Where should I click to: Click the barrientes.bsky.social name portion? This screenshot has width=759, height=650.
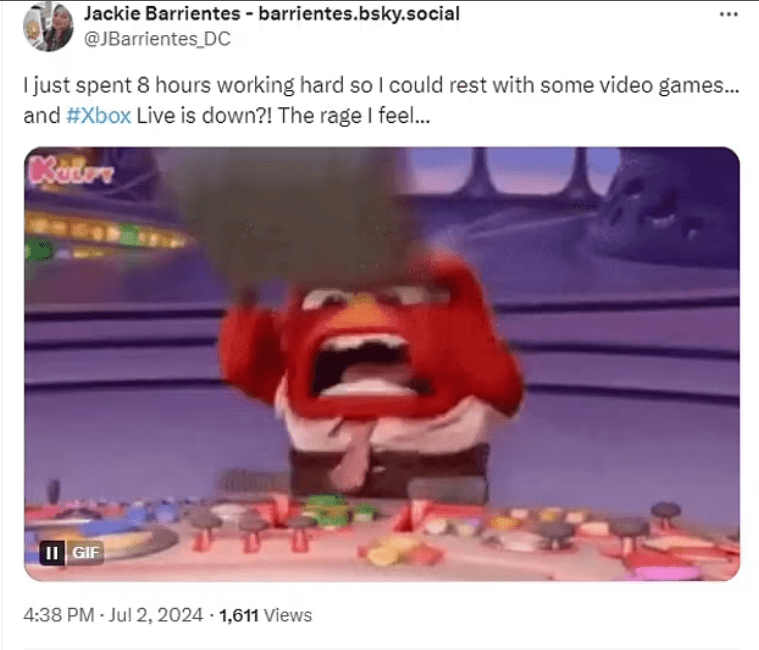[359, 14]
